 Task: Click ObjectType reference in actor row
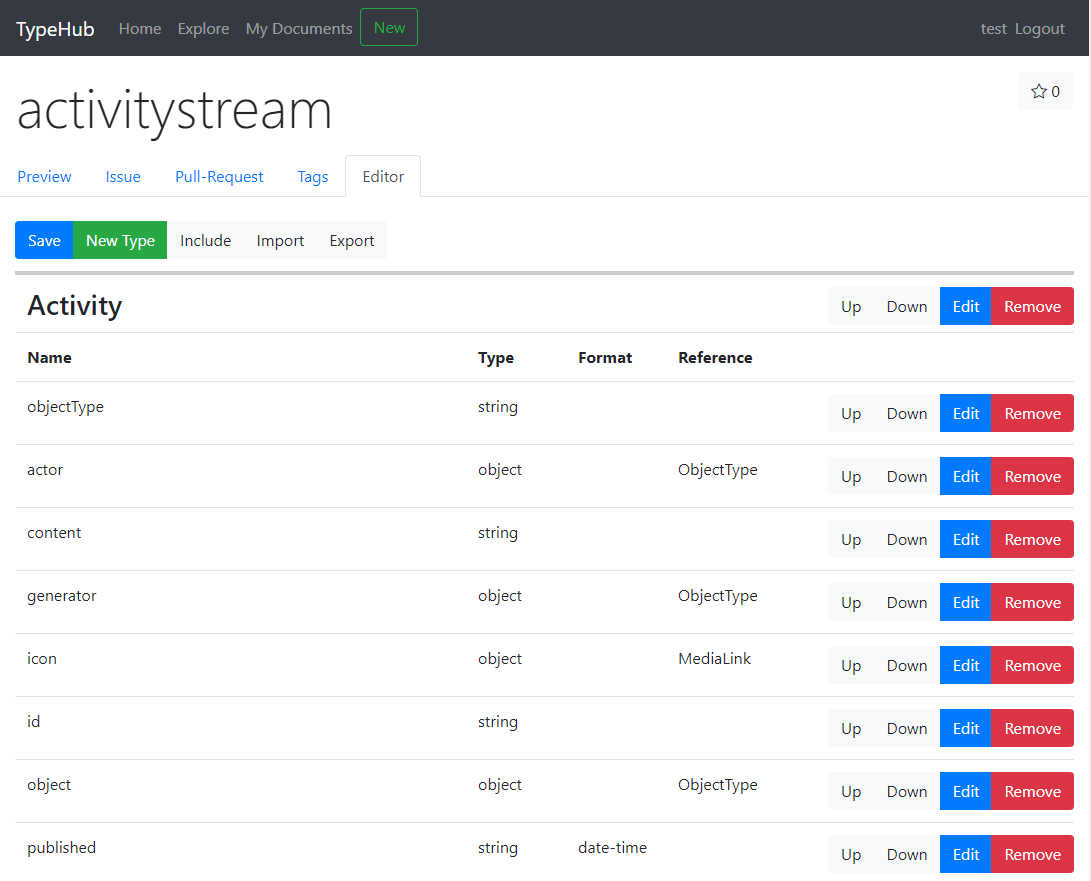pos(717,470)
